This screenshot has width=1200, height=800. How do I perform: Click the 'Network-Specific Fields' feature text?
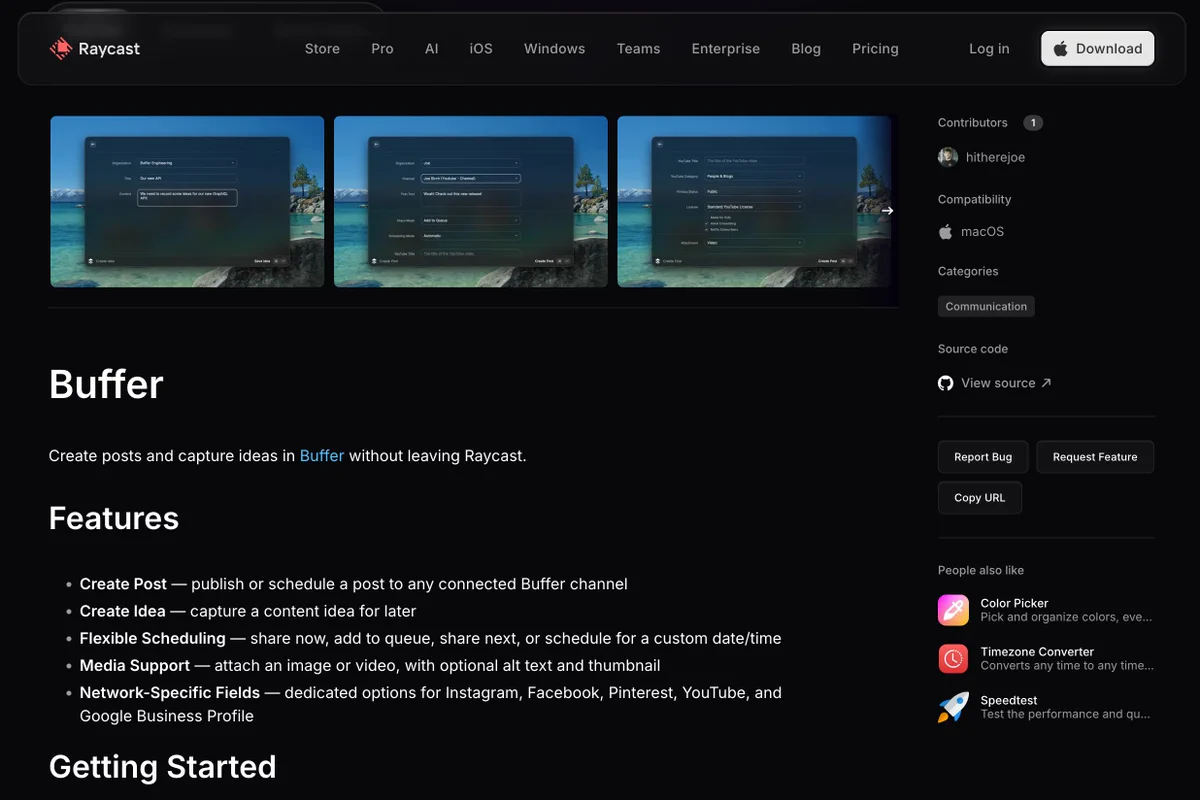pos(170,692)
